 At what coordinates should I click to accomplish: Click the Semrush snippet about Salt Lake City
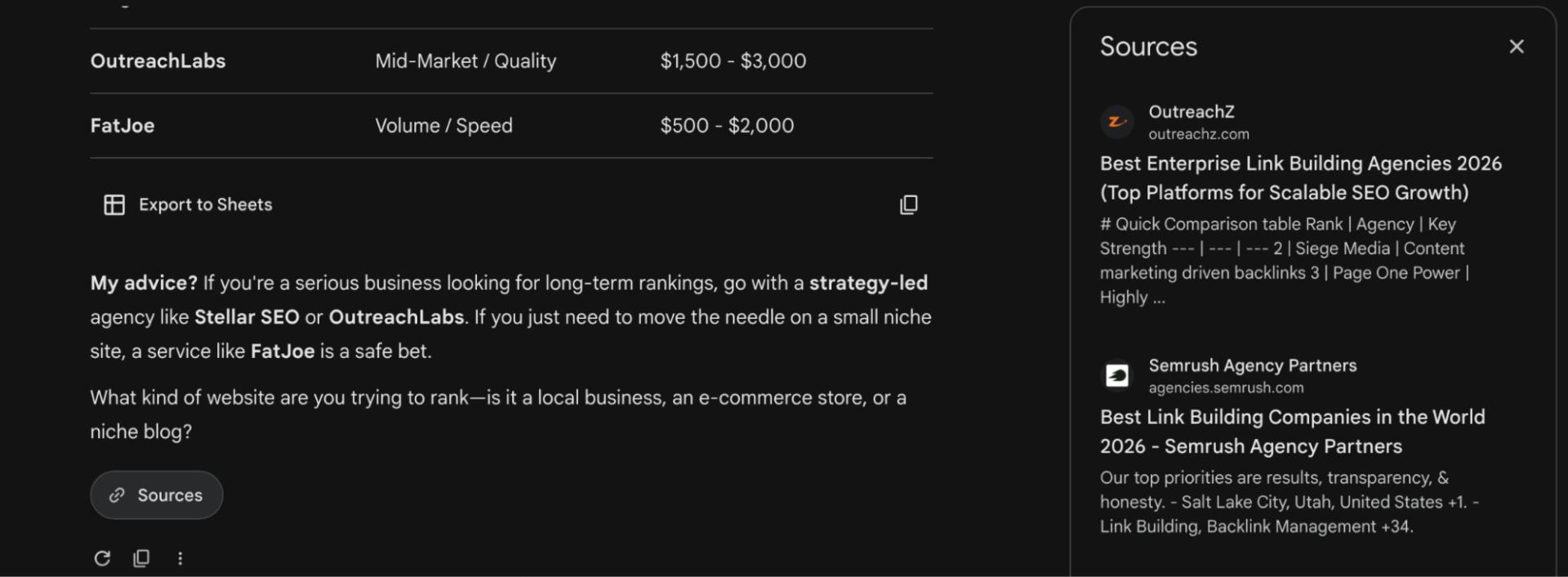(1289, 502)
